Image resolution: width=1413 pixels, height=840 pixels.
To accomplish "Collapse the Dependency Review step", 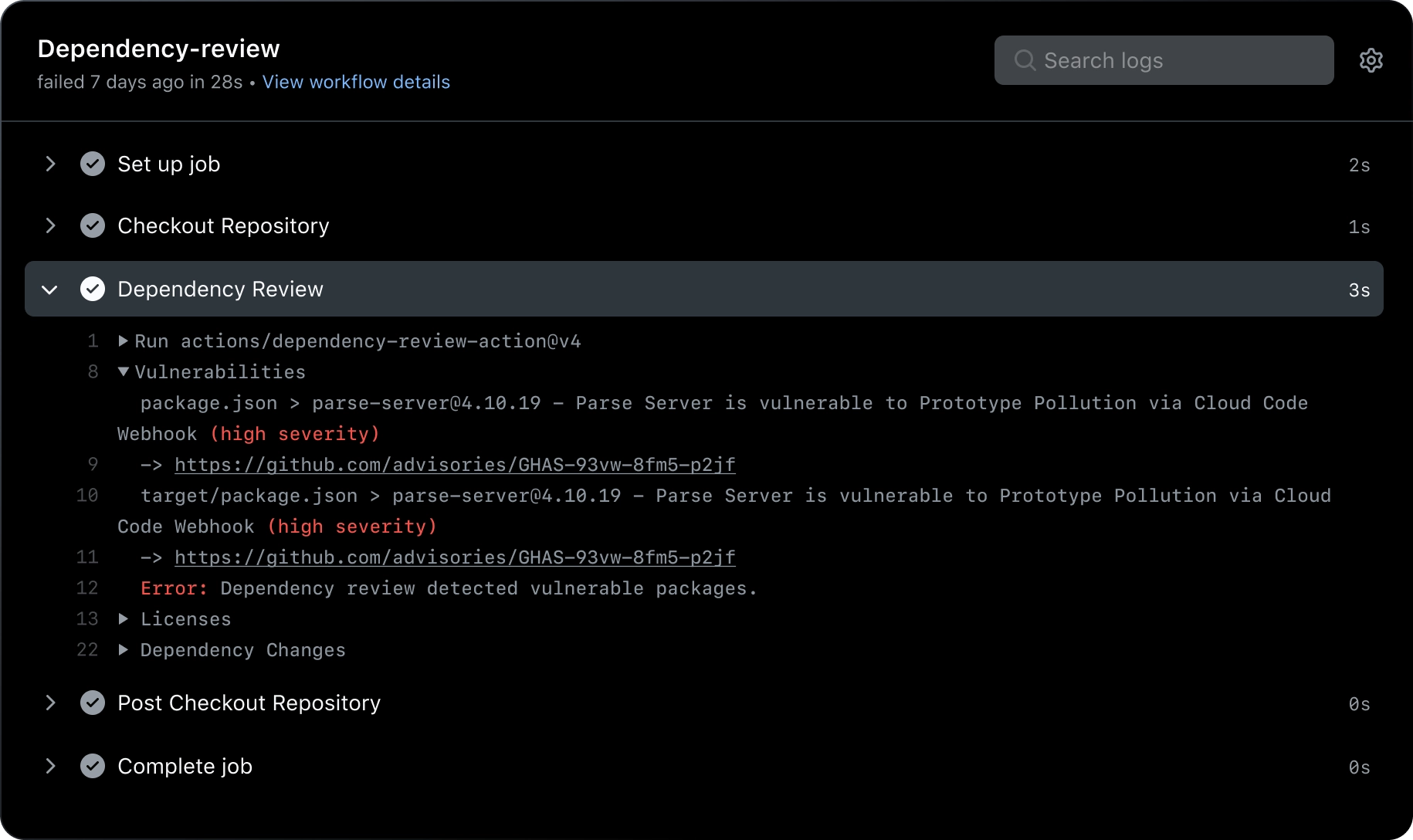I will (50, 289).
